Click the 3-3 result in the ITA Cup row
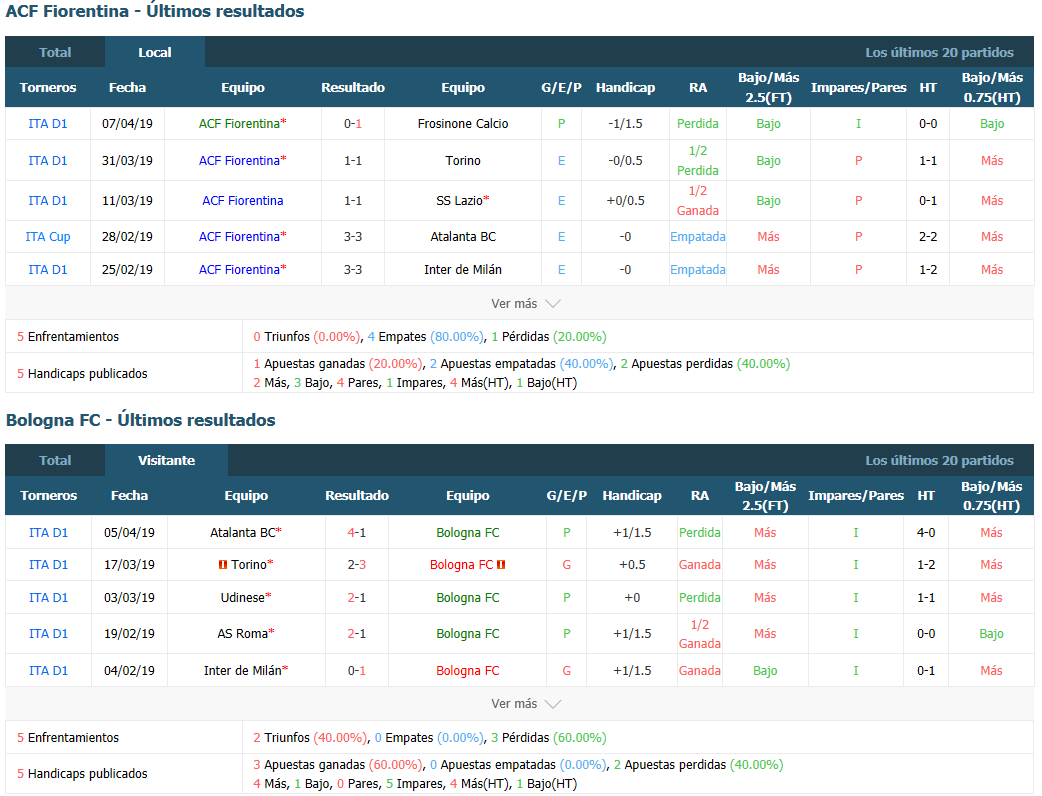The image size is (1042, 796). 353,237
